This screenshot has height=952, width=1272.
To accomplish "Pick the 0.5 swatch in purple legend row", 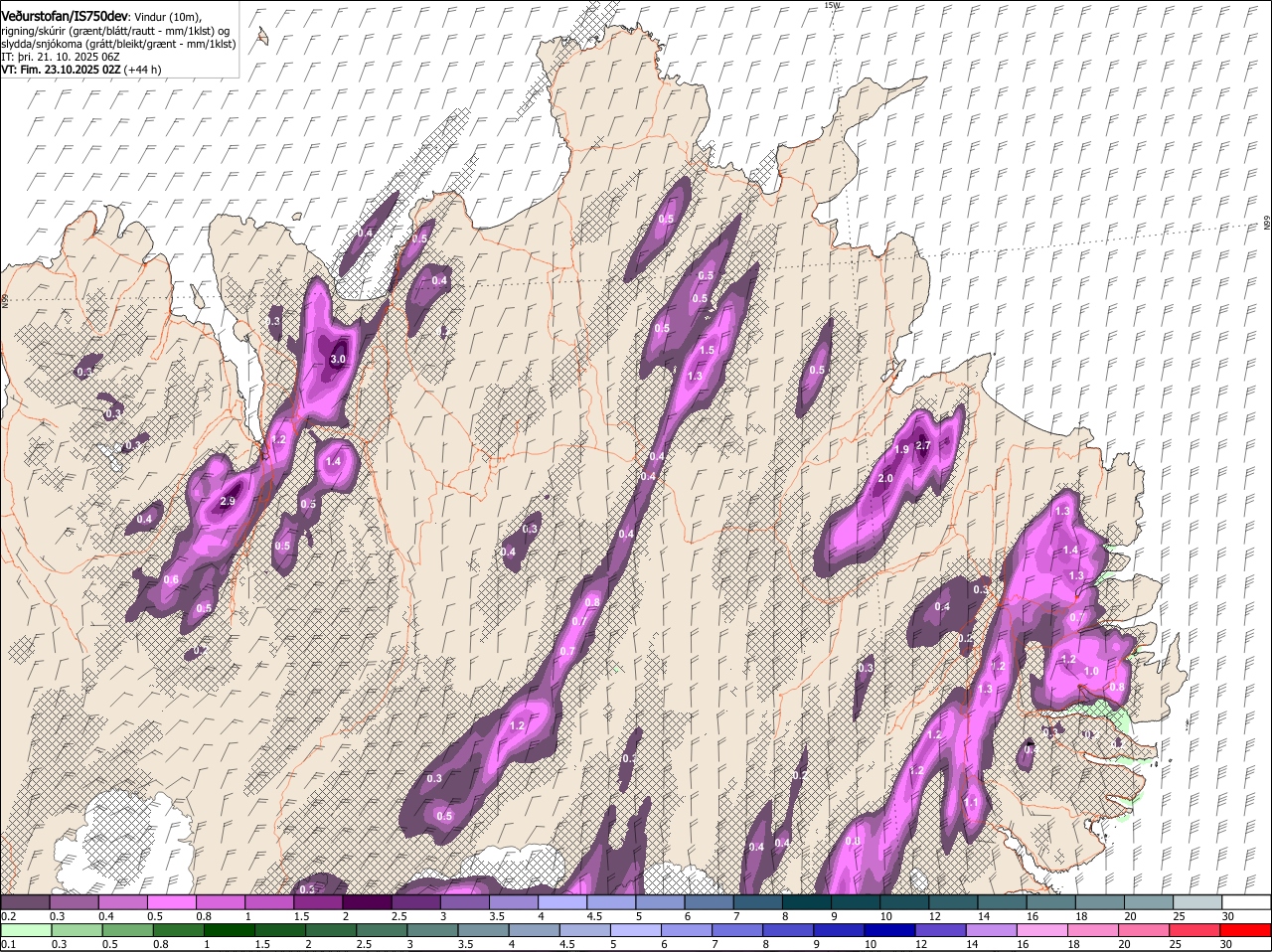I will pos(171,901).
